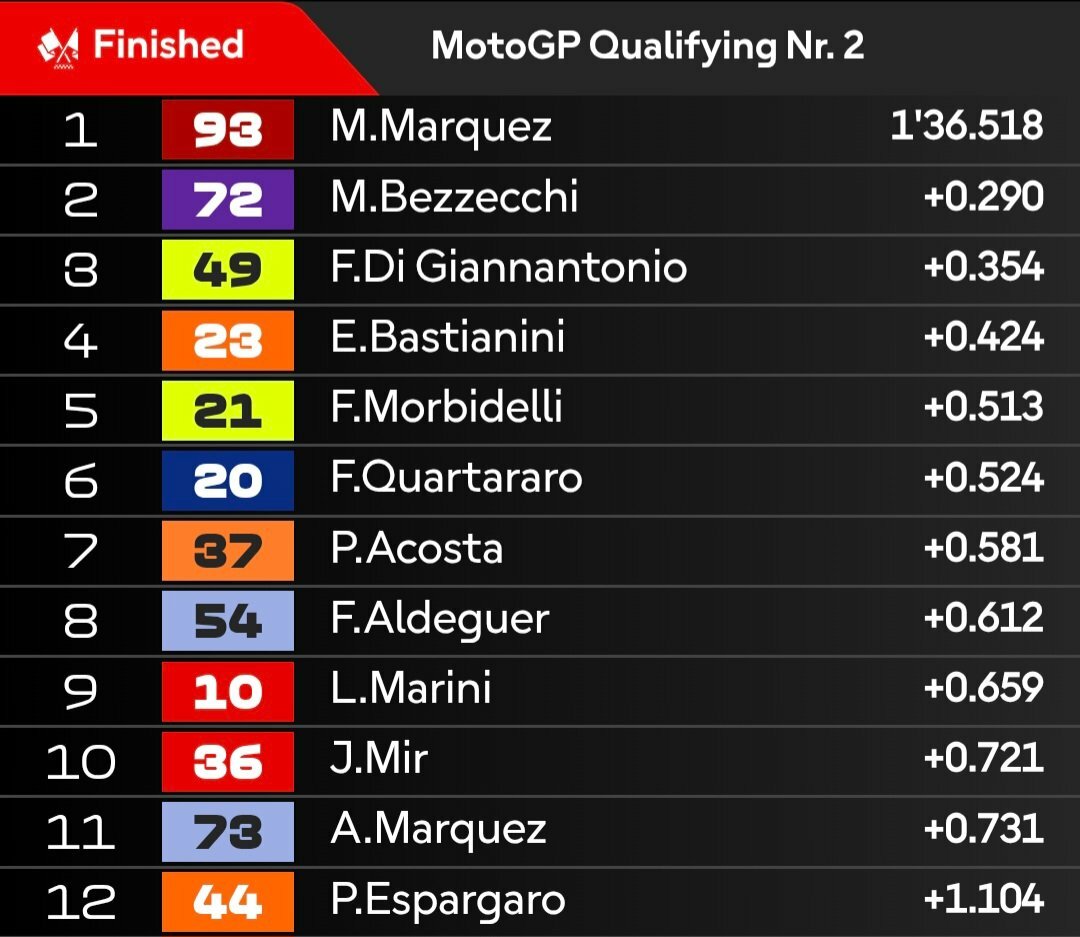Select A.Marquez in eleventh position
The height and width of the screenshot is (937, 1080).
click(x=438, y=830)
